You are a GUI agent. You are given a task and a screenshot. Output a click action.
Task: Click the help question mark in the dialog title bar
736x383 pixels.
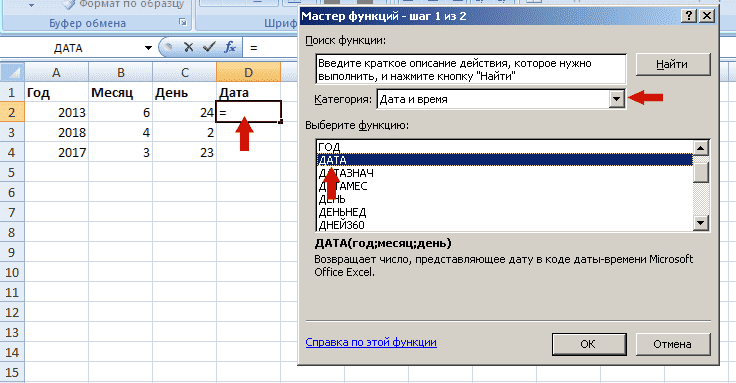689,16
